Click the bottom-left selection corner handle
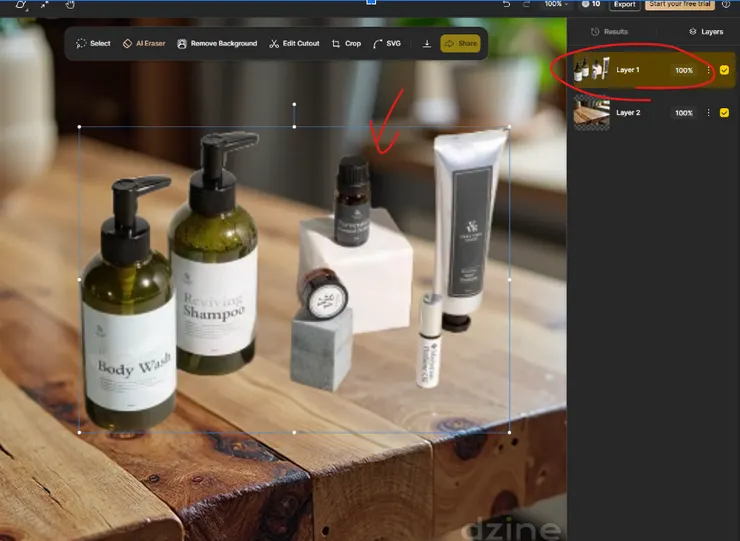 coord(79,432)
